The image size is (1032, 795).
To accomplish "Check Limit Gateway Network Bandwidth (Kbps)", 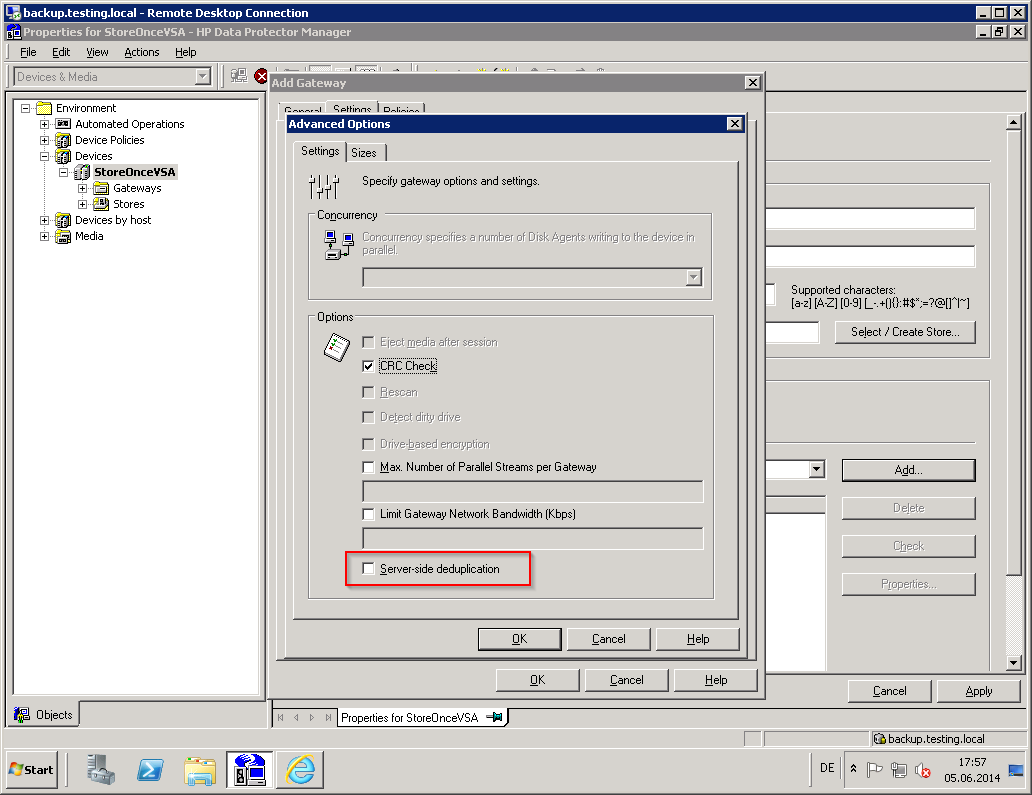I will tap(369, 514).
